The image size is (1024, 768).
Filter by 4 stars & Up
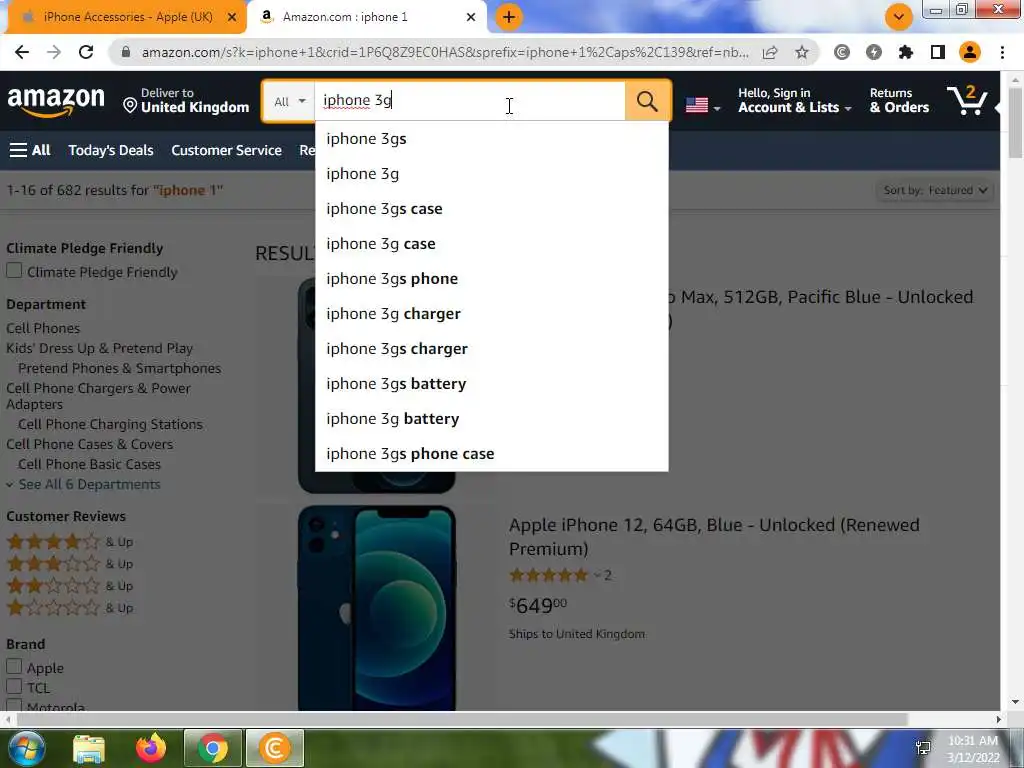click(70, 541)
